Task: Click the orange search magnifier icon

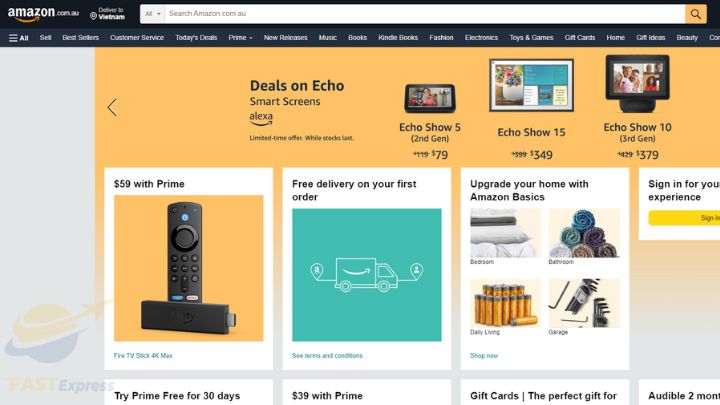Action: pos(696,14)
